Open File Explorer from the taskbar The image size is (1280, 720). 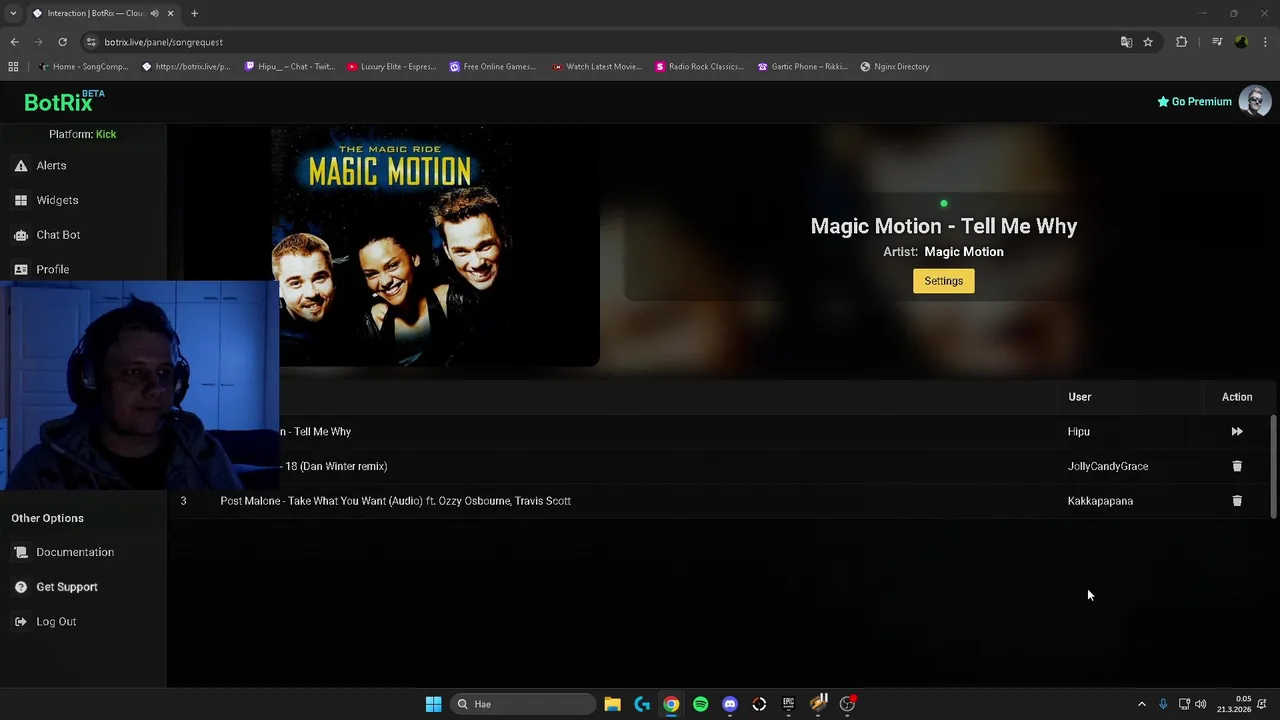612,704
